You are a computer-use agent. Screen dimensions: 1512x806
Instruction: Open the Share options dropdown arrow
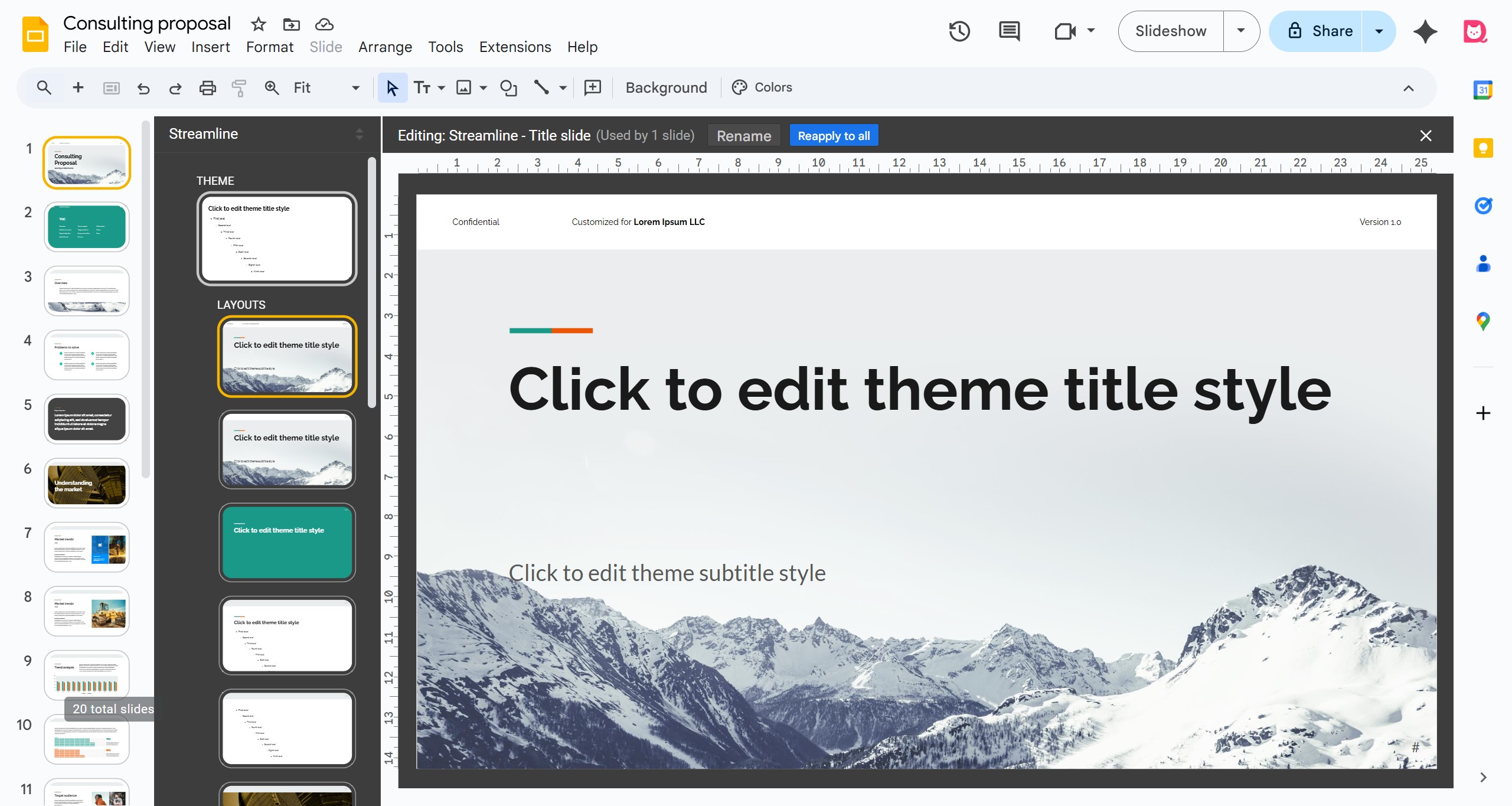1379,31
